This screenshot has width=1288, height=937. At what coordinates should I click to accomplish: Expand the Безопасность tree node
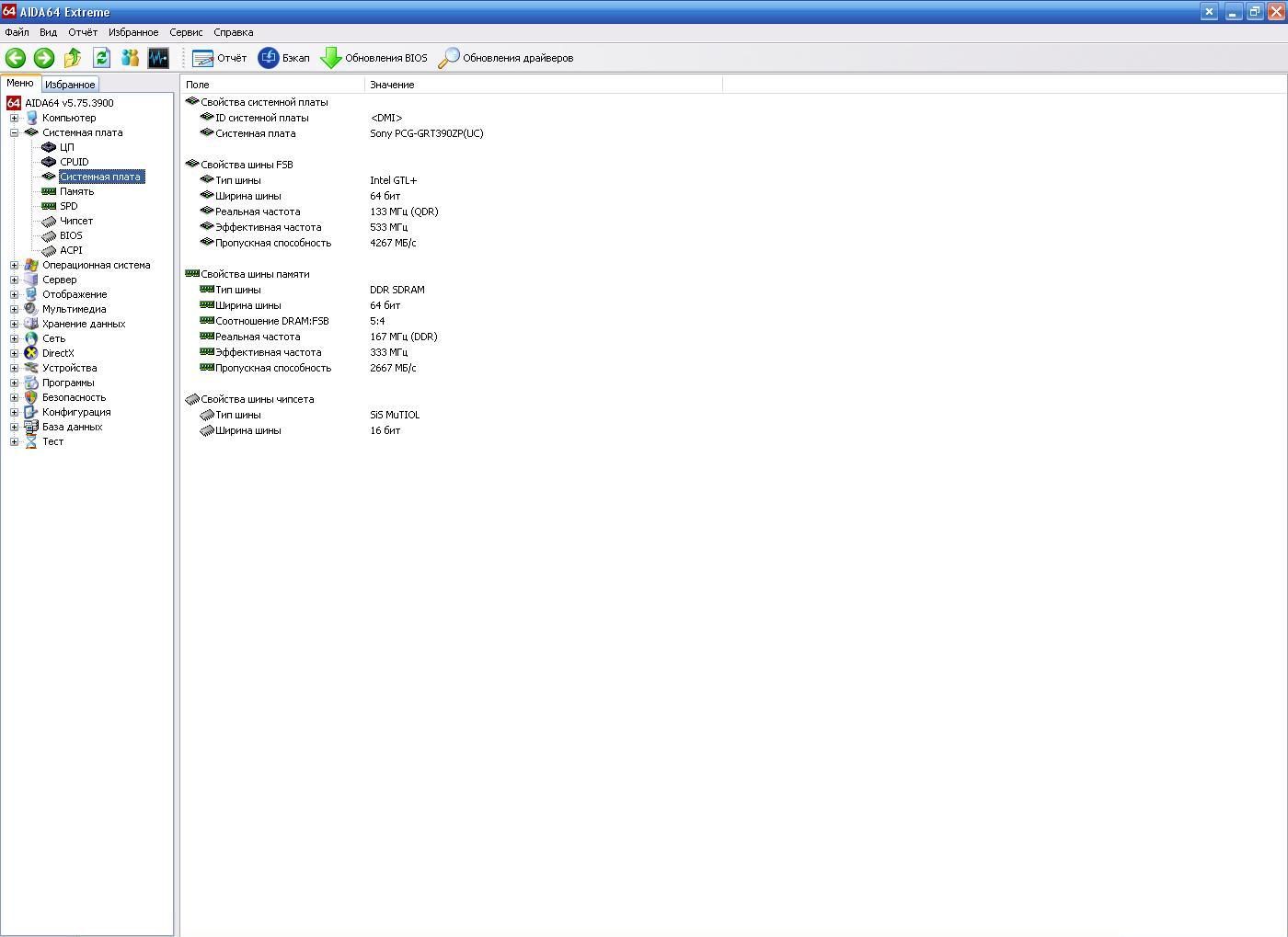coord(14,397)
